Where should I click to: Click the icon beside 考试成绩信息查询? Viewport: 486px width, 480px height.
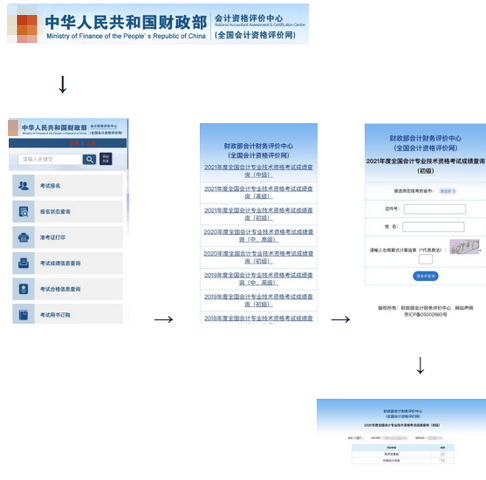tap(23, 263)
